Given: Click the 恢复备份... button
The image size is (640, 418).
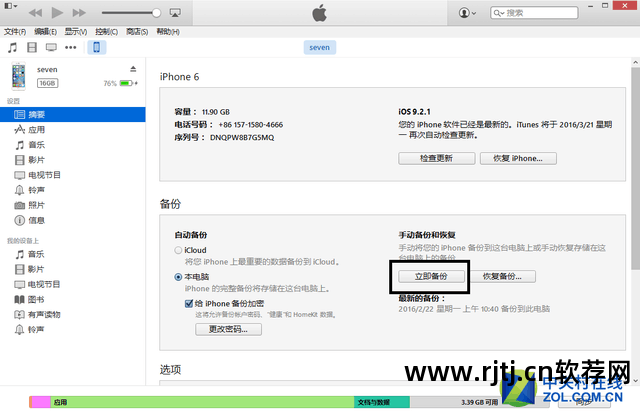Looking at the screenshot, I should pyautogui.click(x=502, y=276).
